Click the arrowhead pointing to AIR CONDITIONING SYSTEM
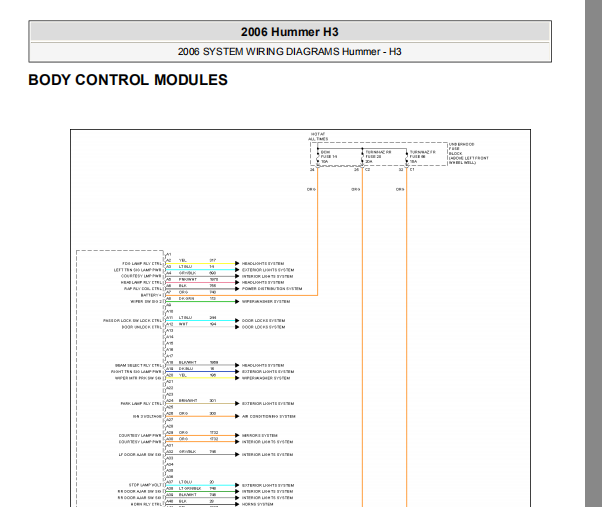 (x=237, y=416)
